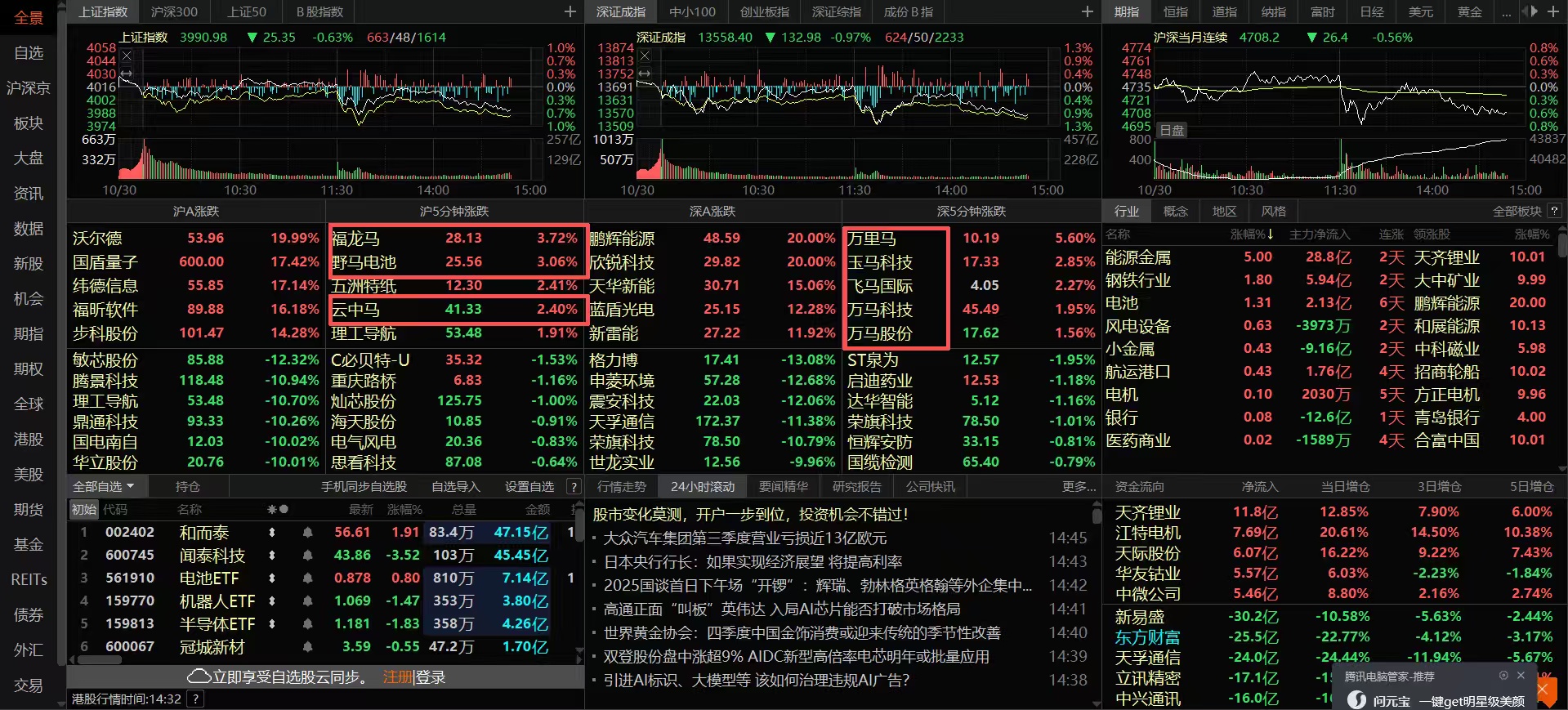Open help icon next to 设置自选
This screenshot has height=710, width=1568.
[574, 486]
